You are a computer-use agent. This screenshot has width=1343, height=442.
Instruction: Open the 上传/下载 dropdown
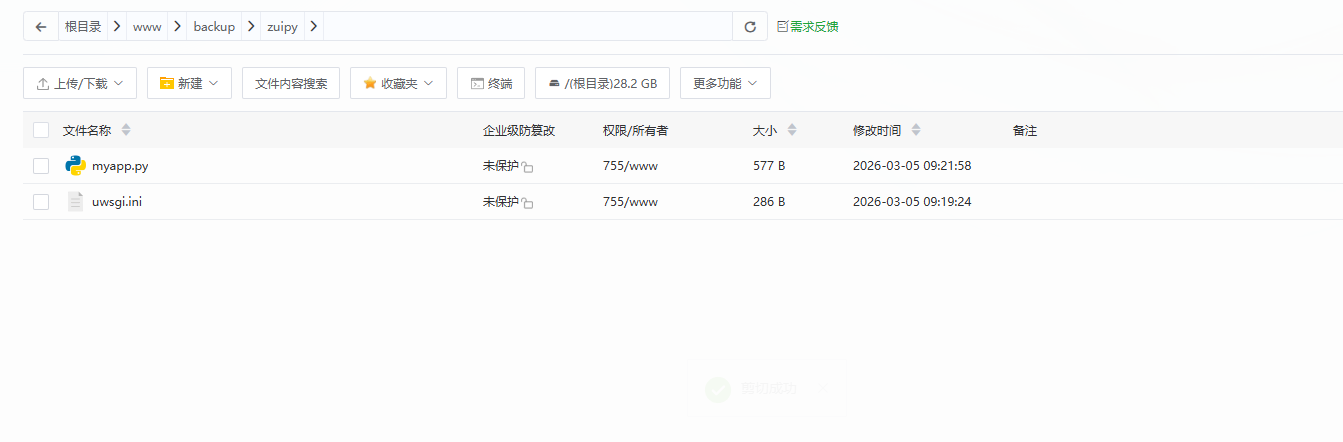click(x=80, y=83)
